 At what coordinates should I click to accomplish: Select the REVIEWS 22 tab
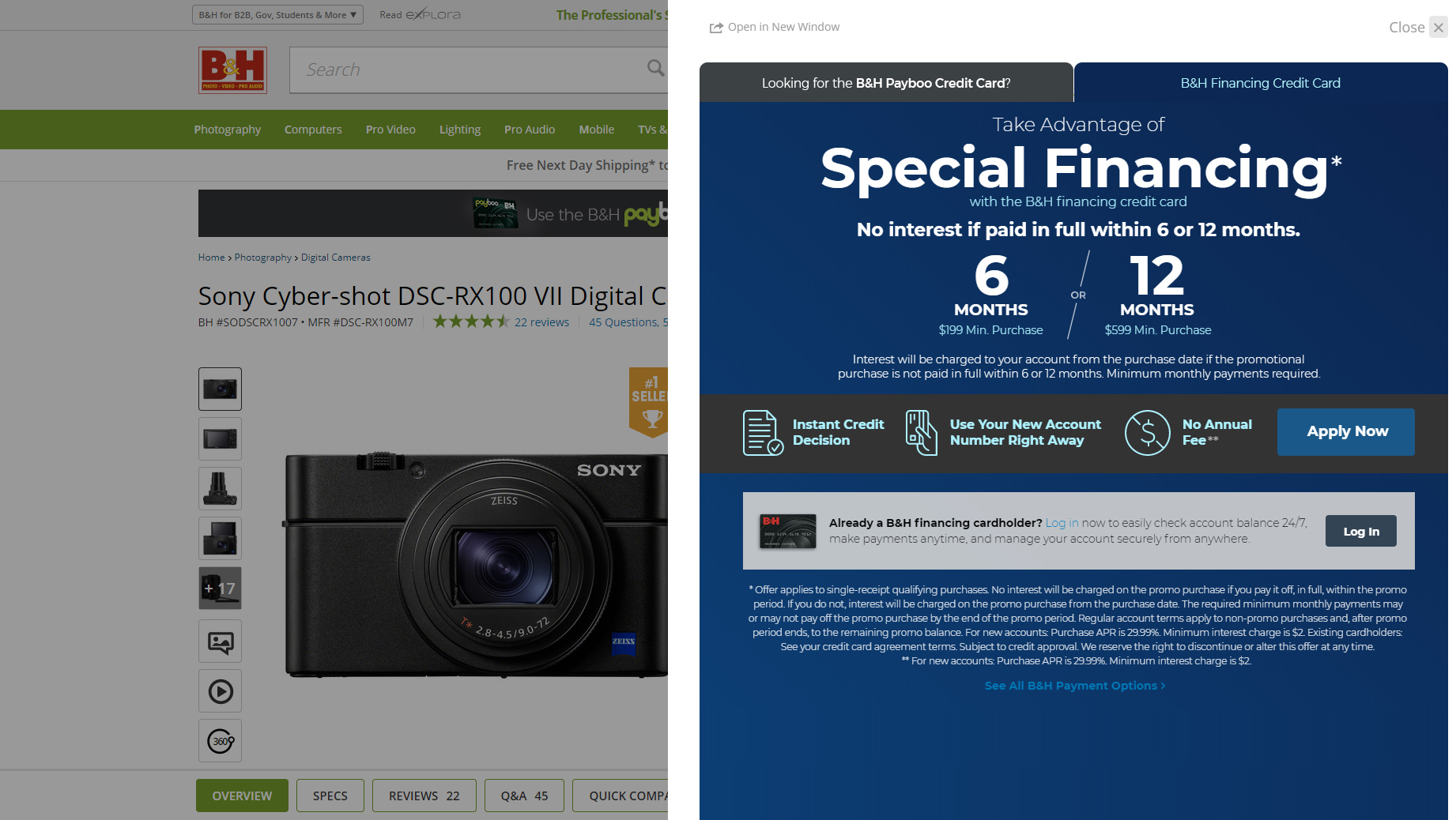(x=424, y=796)
